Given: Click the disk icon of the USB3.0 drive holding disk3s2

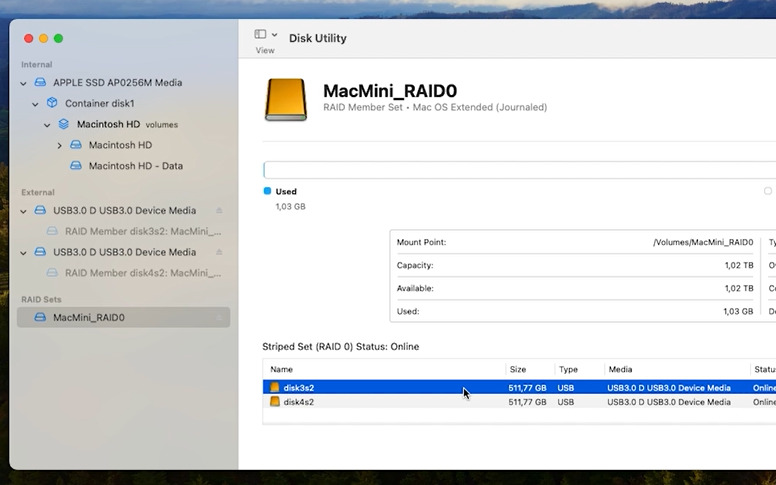Looking at the screenshot, I should pyautogui.click(x=40, y=210).
